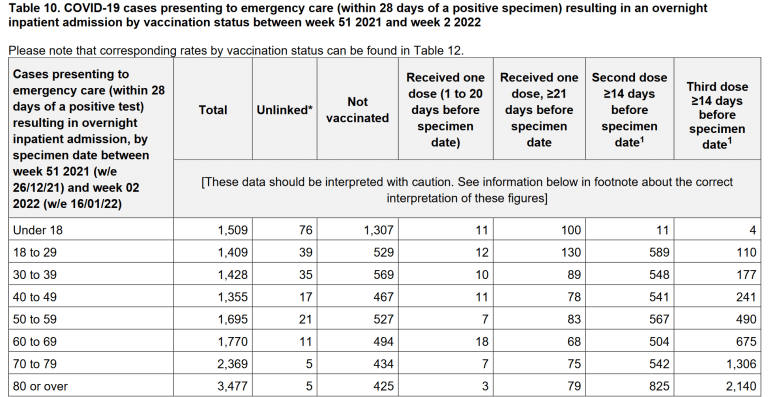This screenshot has height=397, width=768.
Task: Click third dose value 1,306
Action: click(741, 364)
